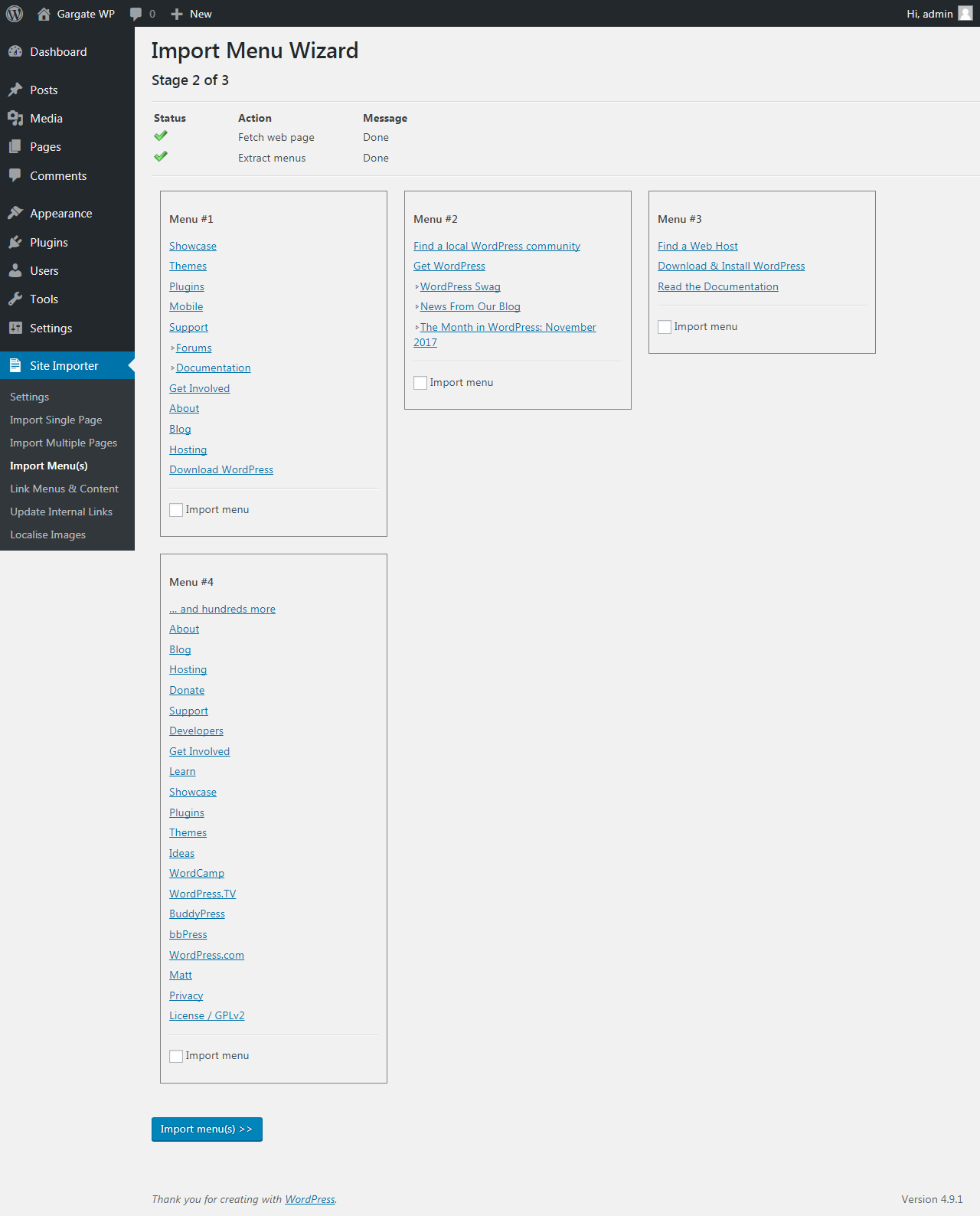The width and height of the screenshot is (980, 1216).
Task: Open the comments bubble icon in admin bar
Action: point(136,14)
